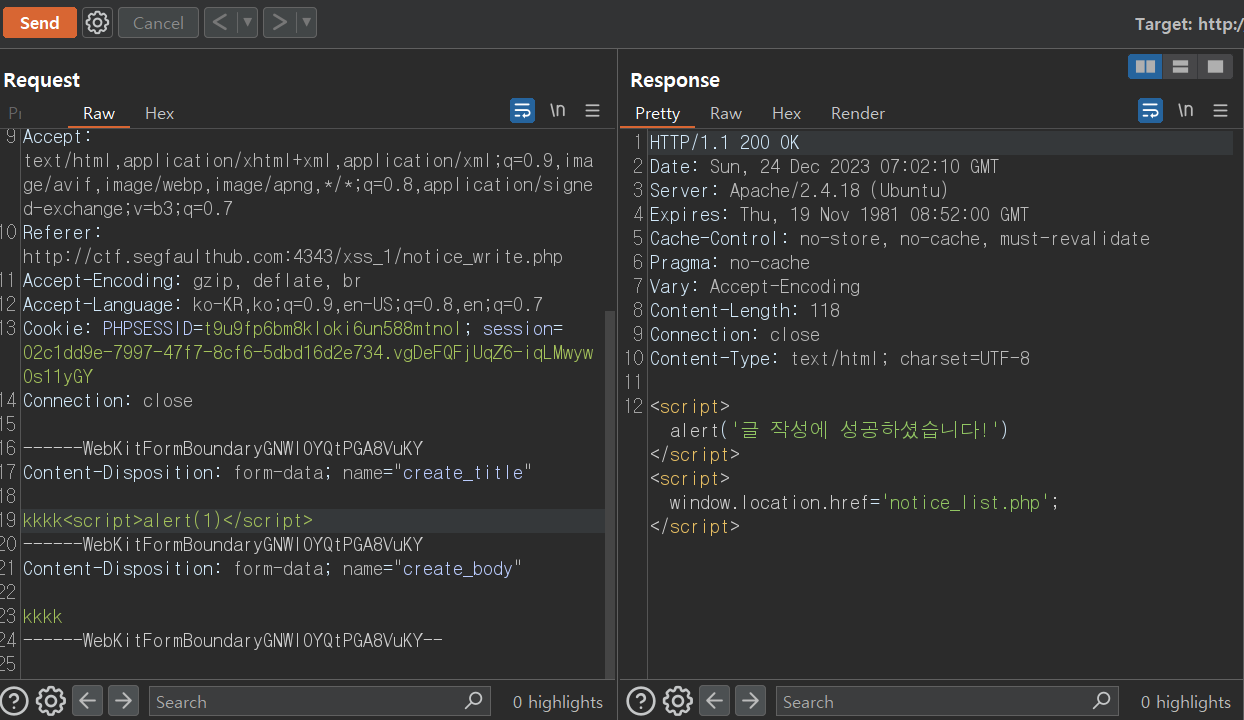The height and width of the screenshot is (720, 1244).
Task: Switch Request view to Raw tab
Action: coord(99,113)
